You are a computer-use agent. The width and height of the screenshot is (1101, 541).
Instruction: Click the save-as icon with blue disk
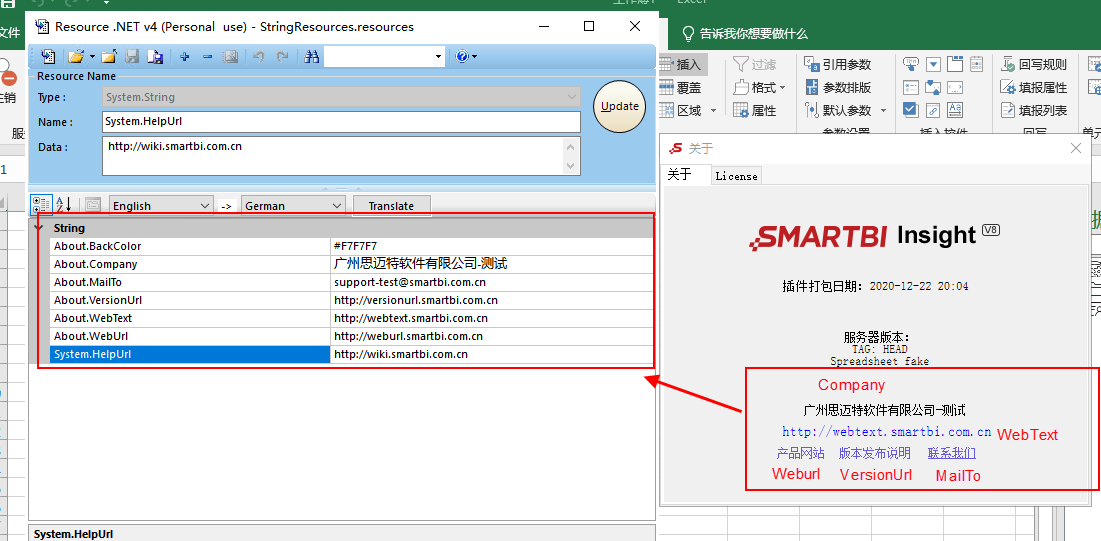click(x=155, y=57)
